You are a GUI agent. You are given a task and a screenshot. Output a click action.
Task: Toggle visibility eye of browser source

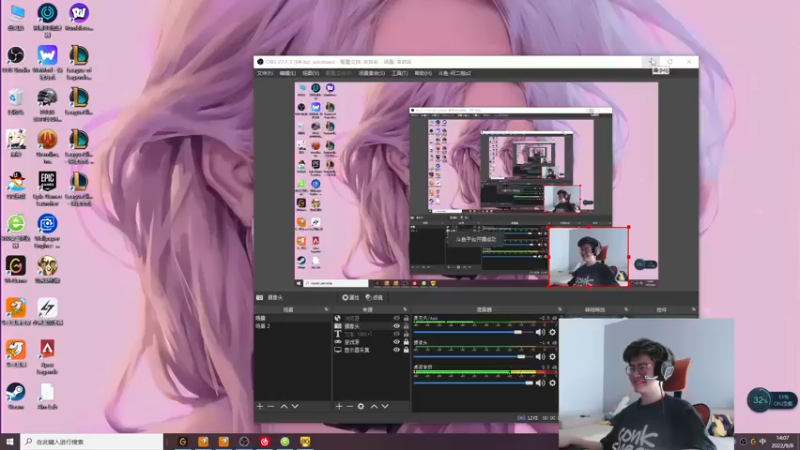tap(396, 318)
